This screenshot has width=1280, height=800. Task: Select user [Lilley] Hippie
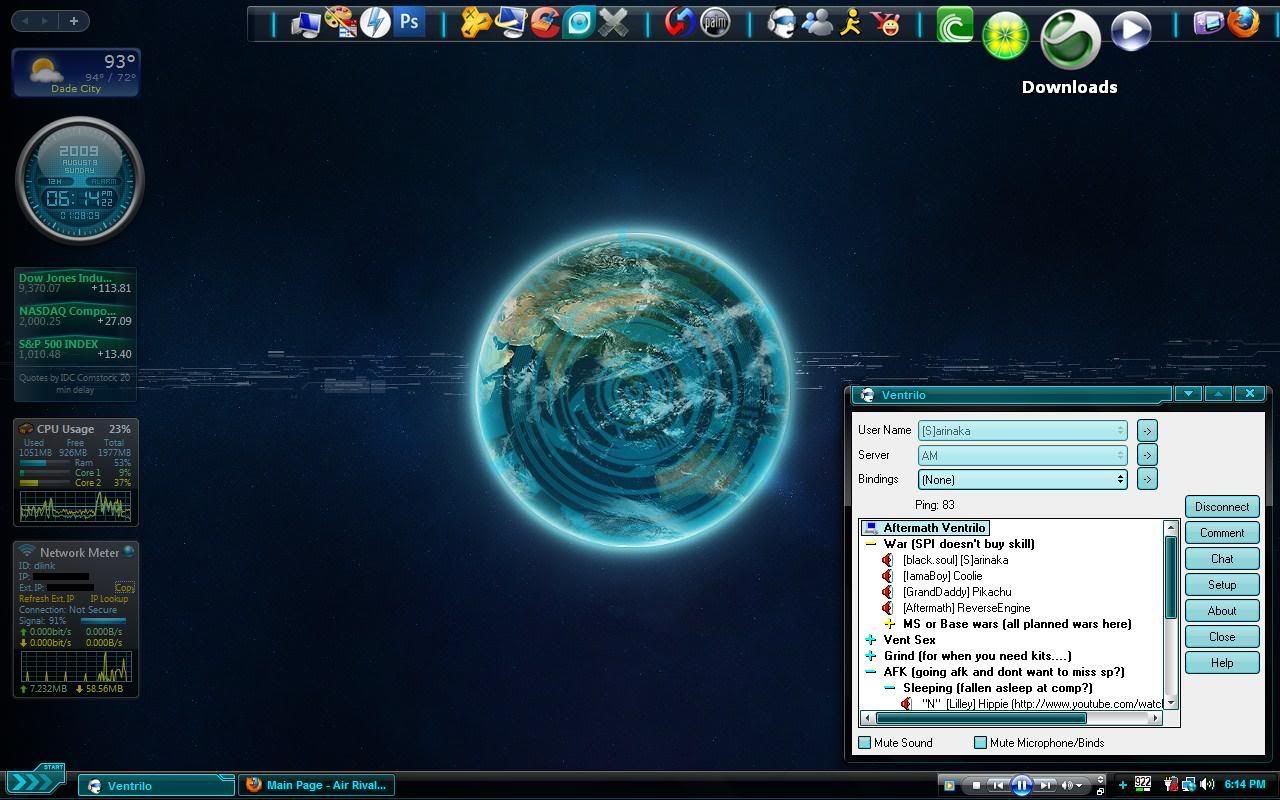coord(1042,704)
